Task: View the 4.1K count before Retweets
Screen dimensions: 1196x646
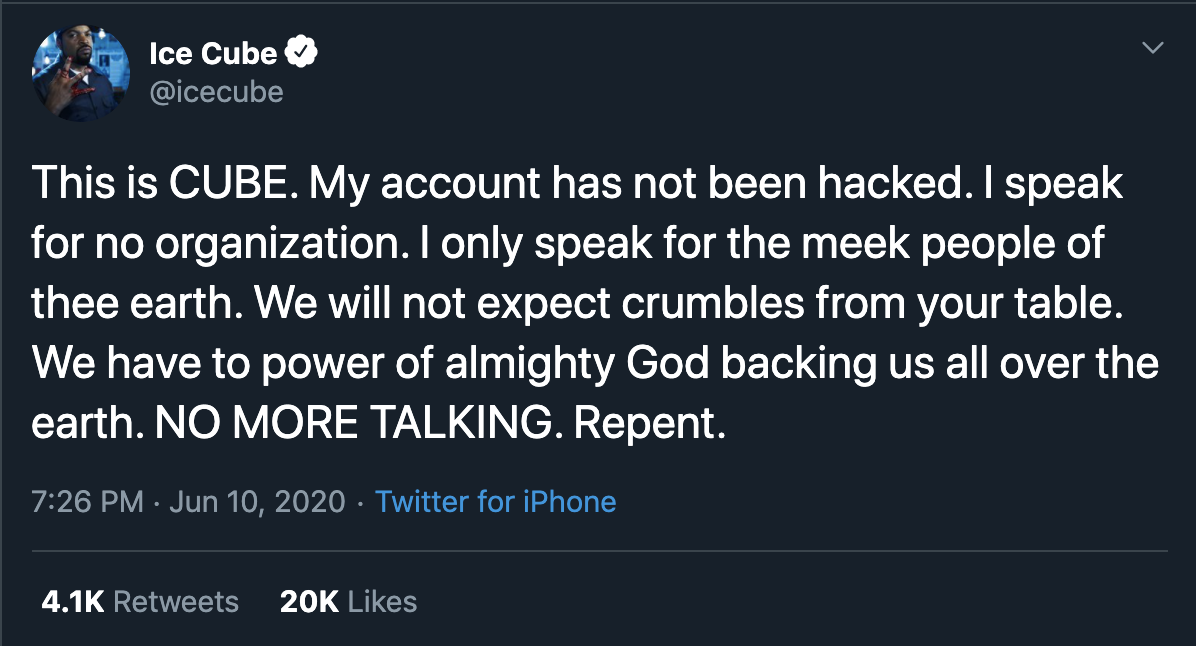Action: pos(72,601)
